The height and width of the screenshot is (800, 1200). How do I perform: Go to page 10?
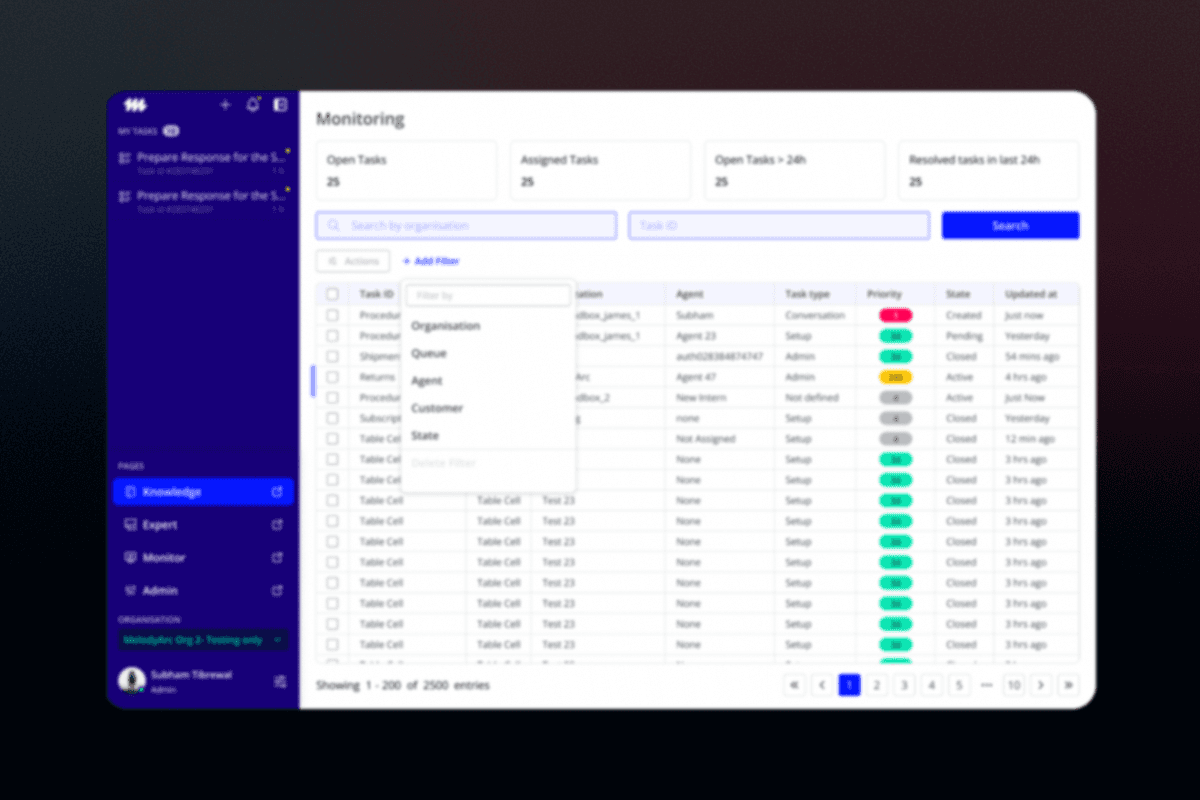point(1013,685)
